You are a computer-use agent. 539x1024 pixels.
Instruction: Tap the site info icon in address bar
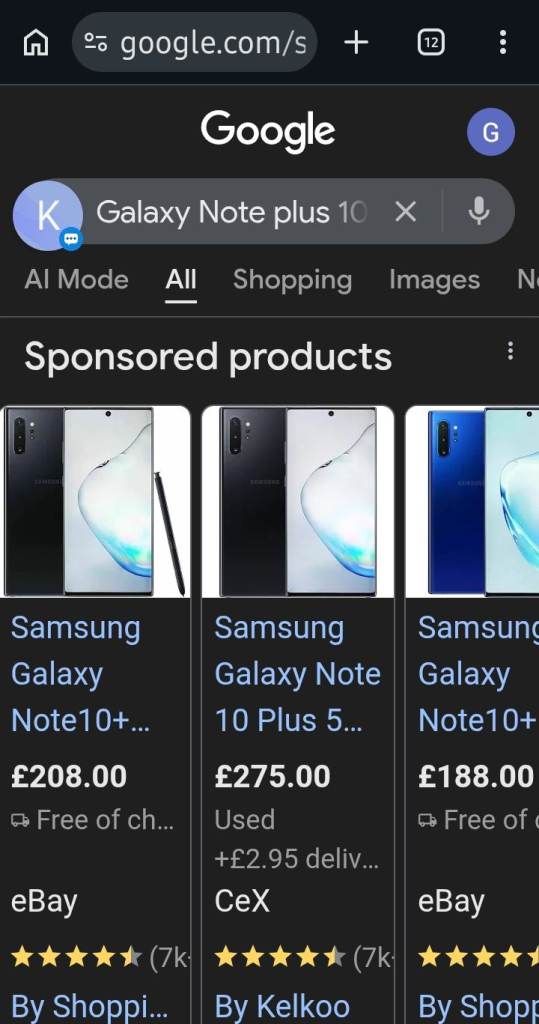pyautogui.click(x=96, y=43)
